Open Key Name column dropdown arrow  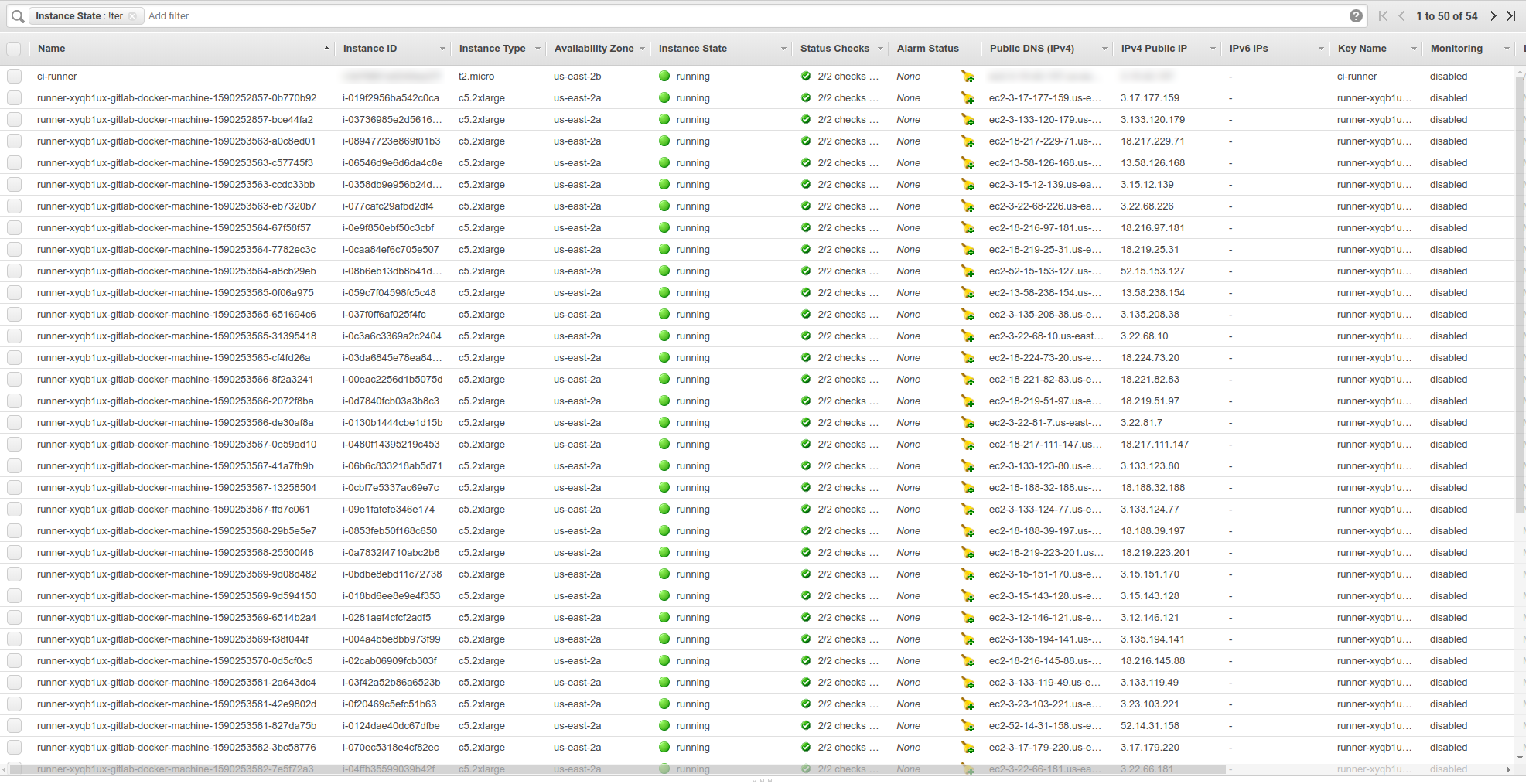pos(1414,49)
